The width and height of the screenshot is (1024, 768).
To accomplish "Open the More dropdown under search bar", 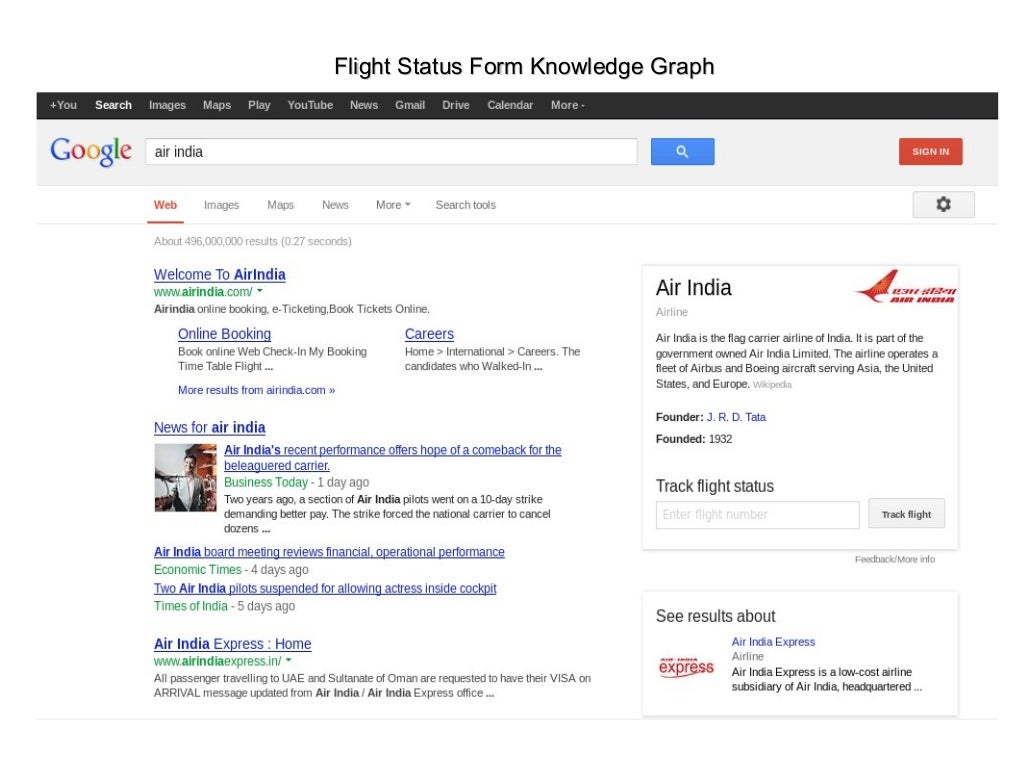I will pos(393,205).
